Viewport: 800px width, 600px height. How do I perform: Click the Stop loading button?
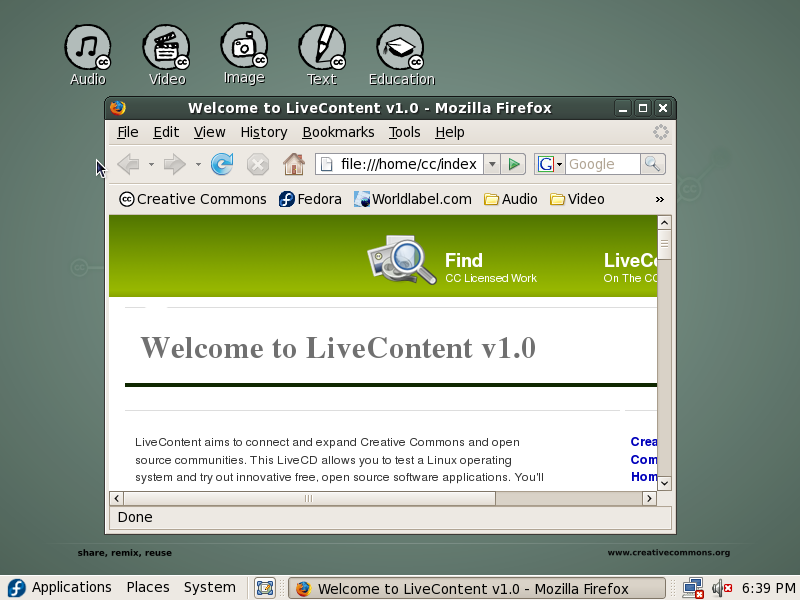pos(258,165)
